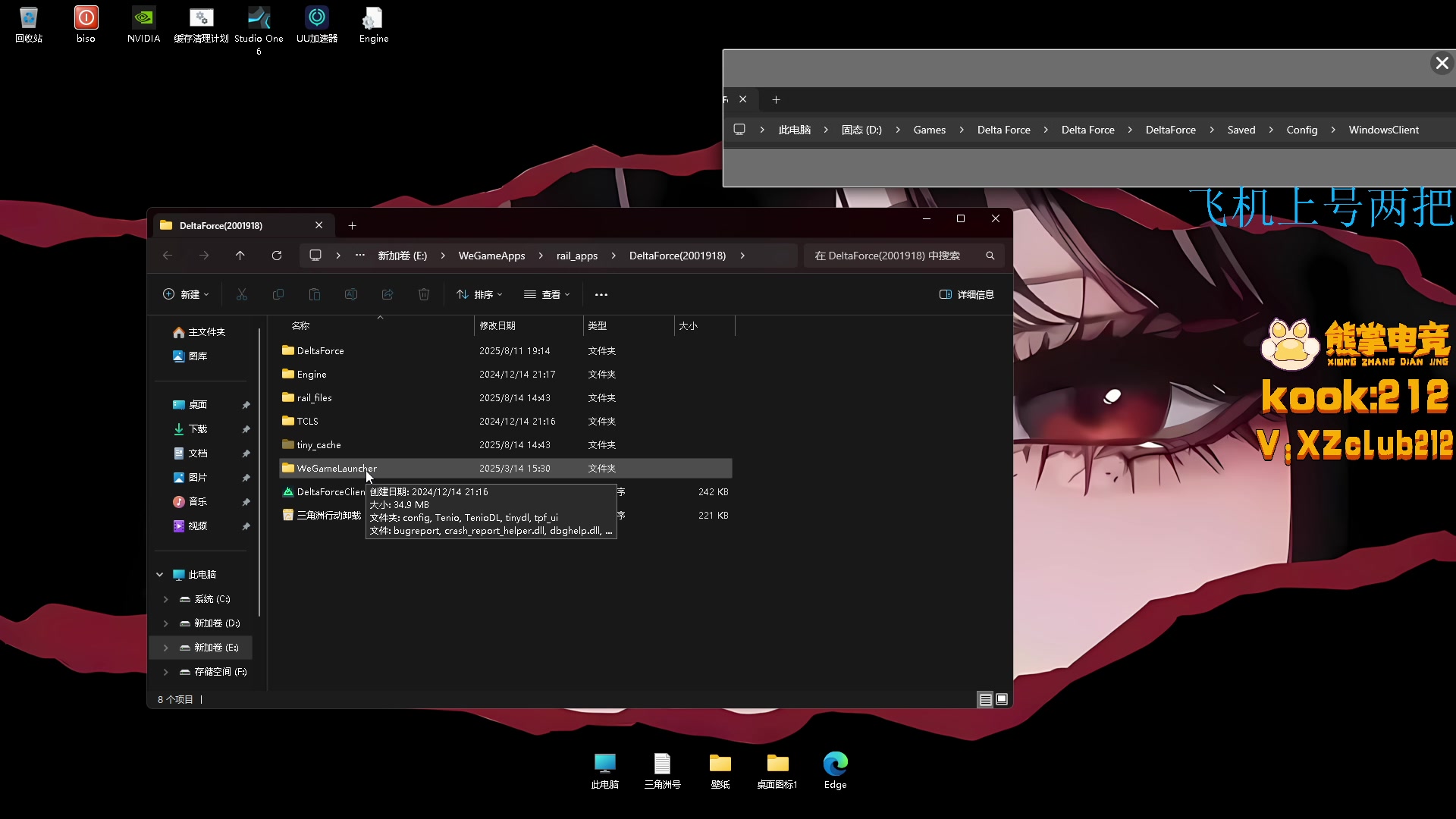
Task: Expand the 存储空间 (F:) drive node
Action: (166, 672)
